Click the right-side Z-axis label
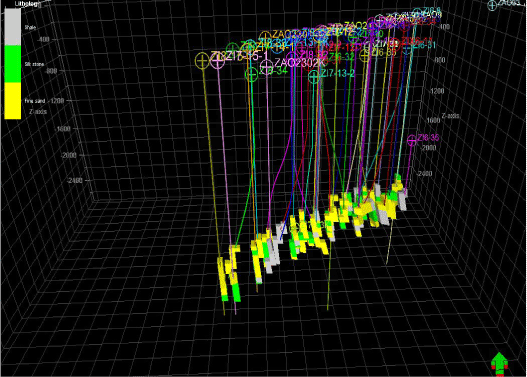This screenshot has width=527, height=377. (x=450, y=116)
